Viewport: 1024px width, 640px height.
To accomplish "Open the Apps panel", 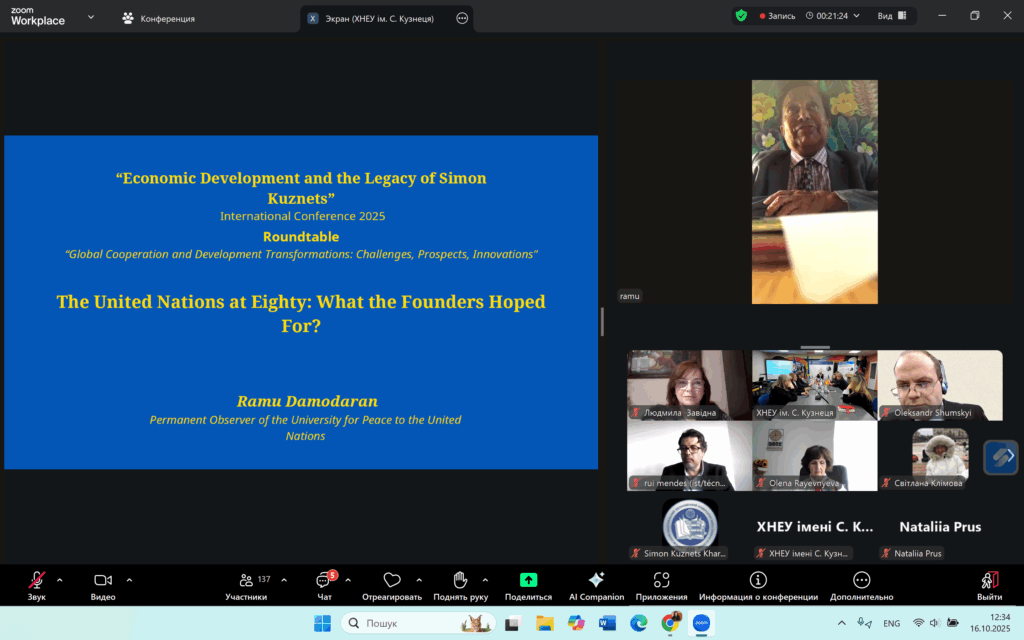I will [661, 580].
